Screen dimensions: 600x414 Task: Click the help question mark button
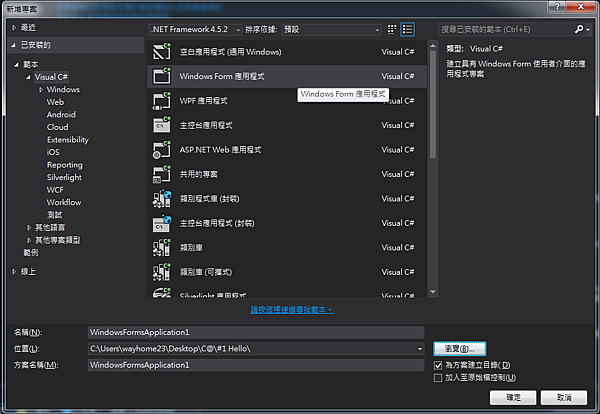(557, 6)
